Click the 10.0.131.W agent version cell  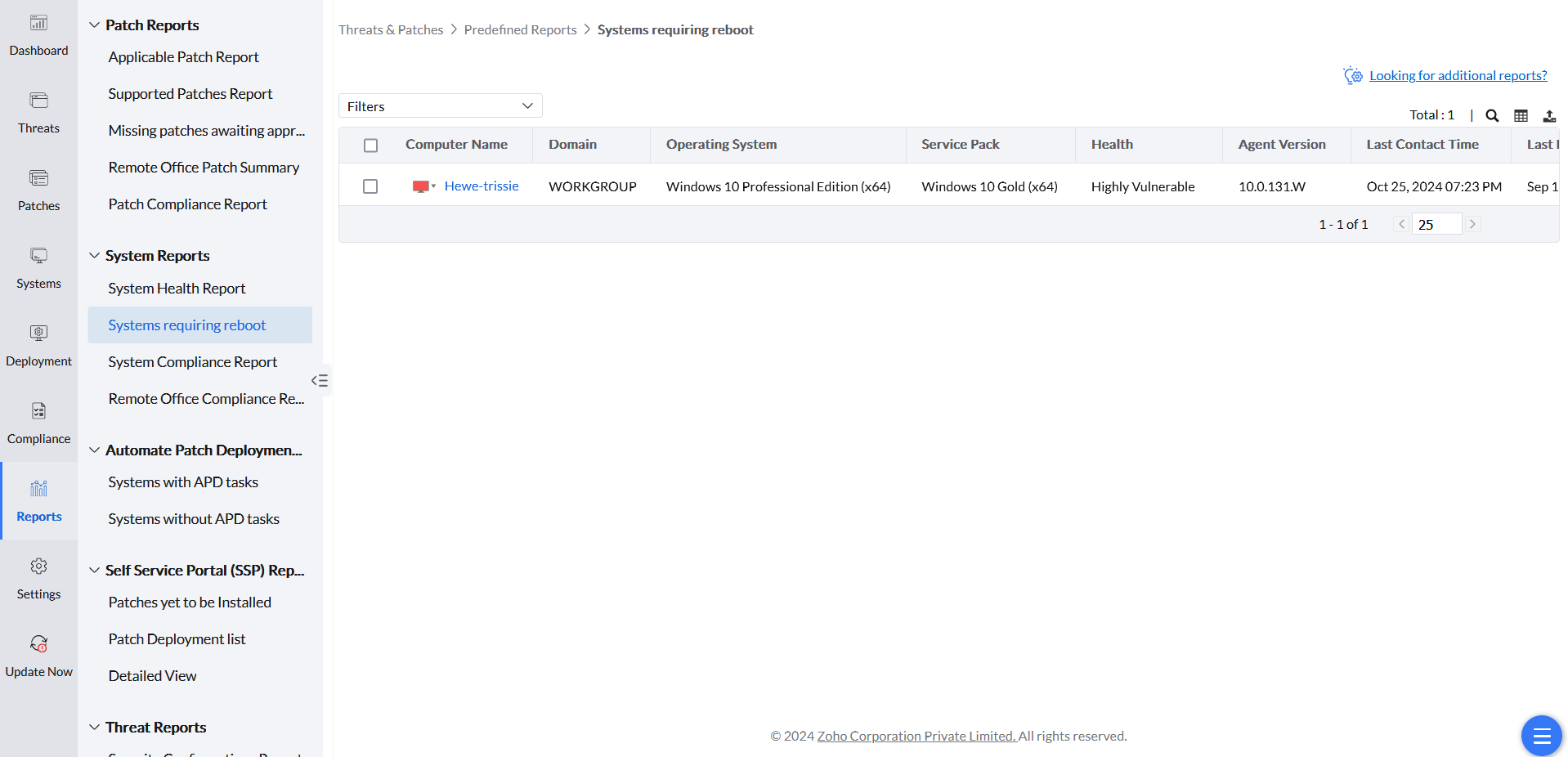(1272, 186)
